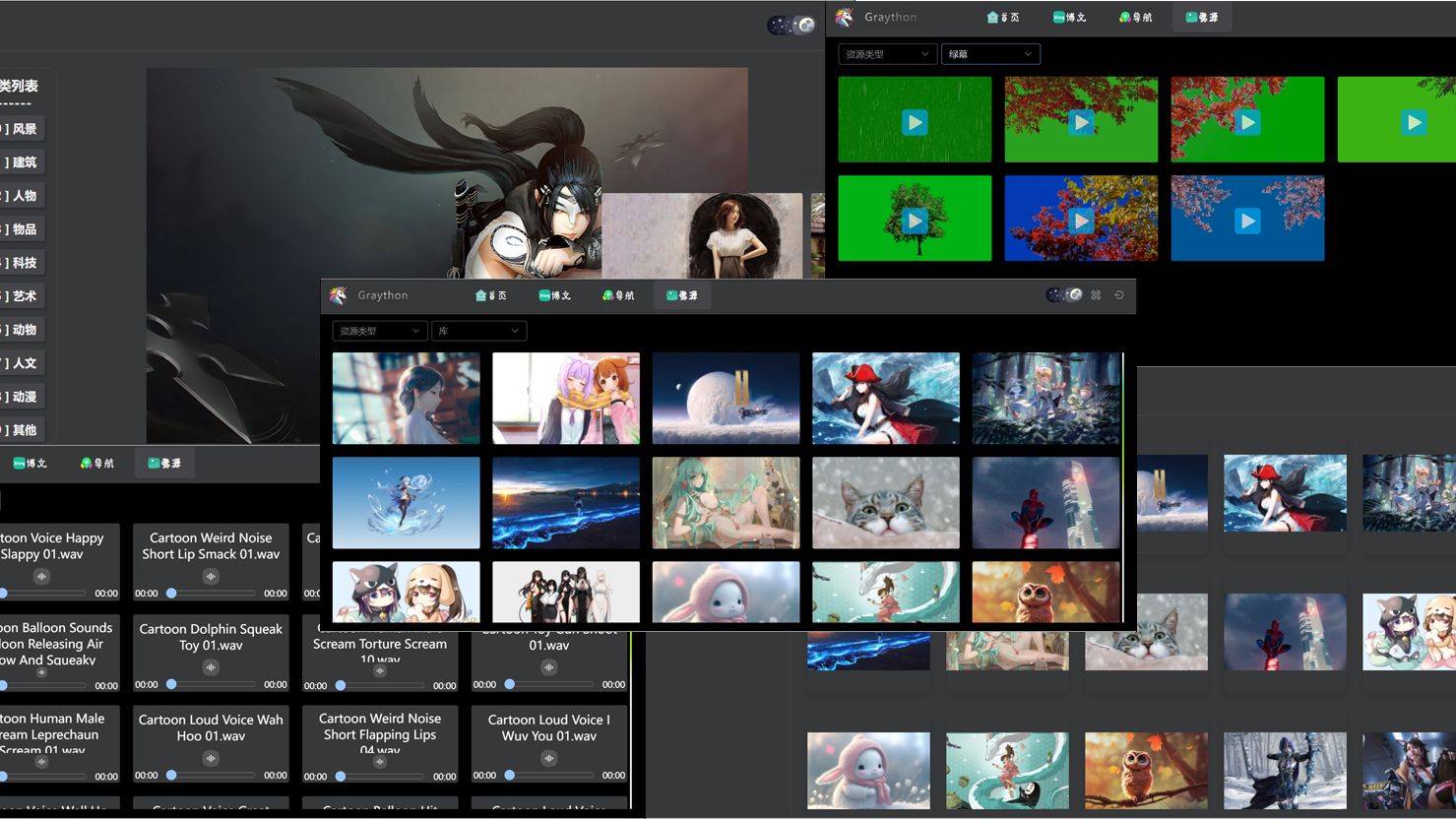Open 资源类型 dropdown in the green screen window
The image size is (1456, 819).
coord(886,54)
